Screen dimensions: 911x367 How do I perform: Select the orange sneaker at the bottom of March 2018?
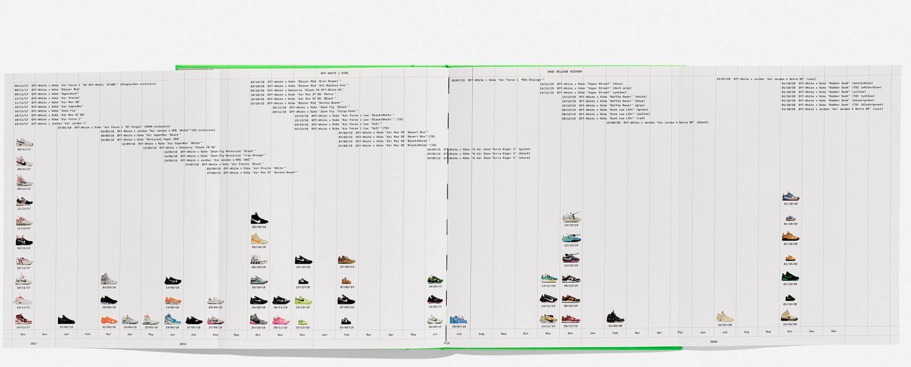coord(109,320)
